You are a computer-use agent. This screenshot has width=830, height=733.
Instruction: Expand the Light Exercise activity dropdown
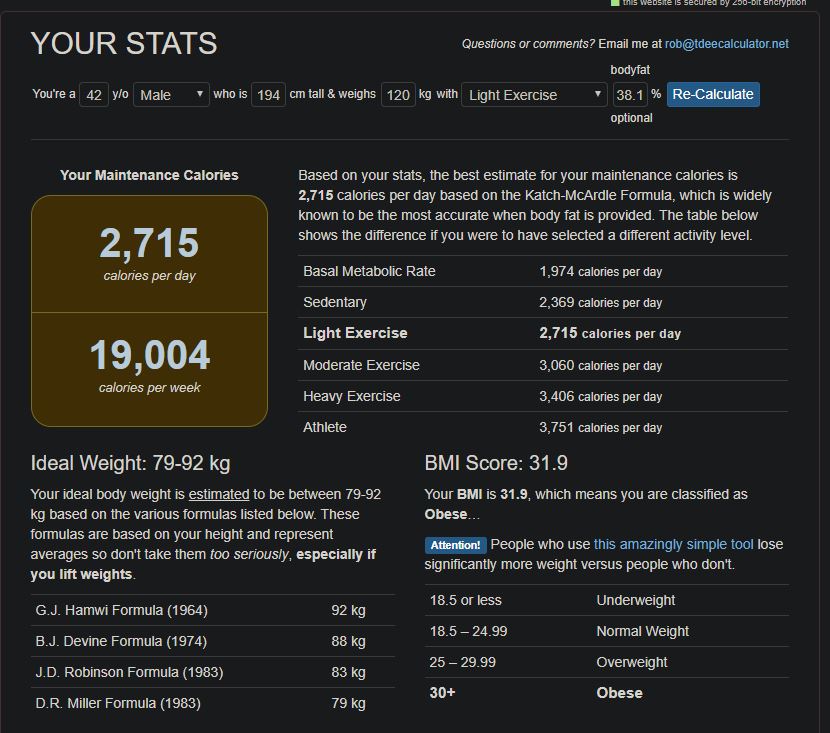534,95
